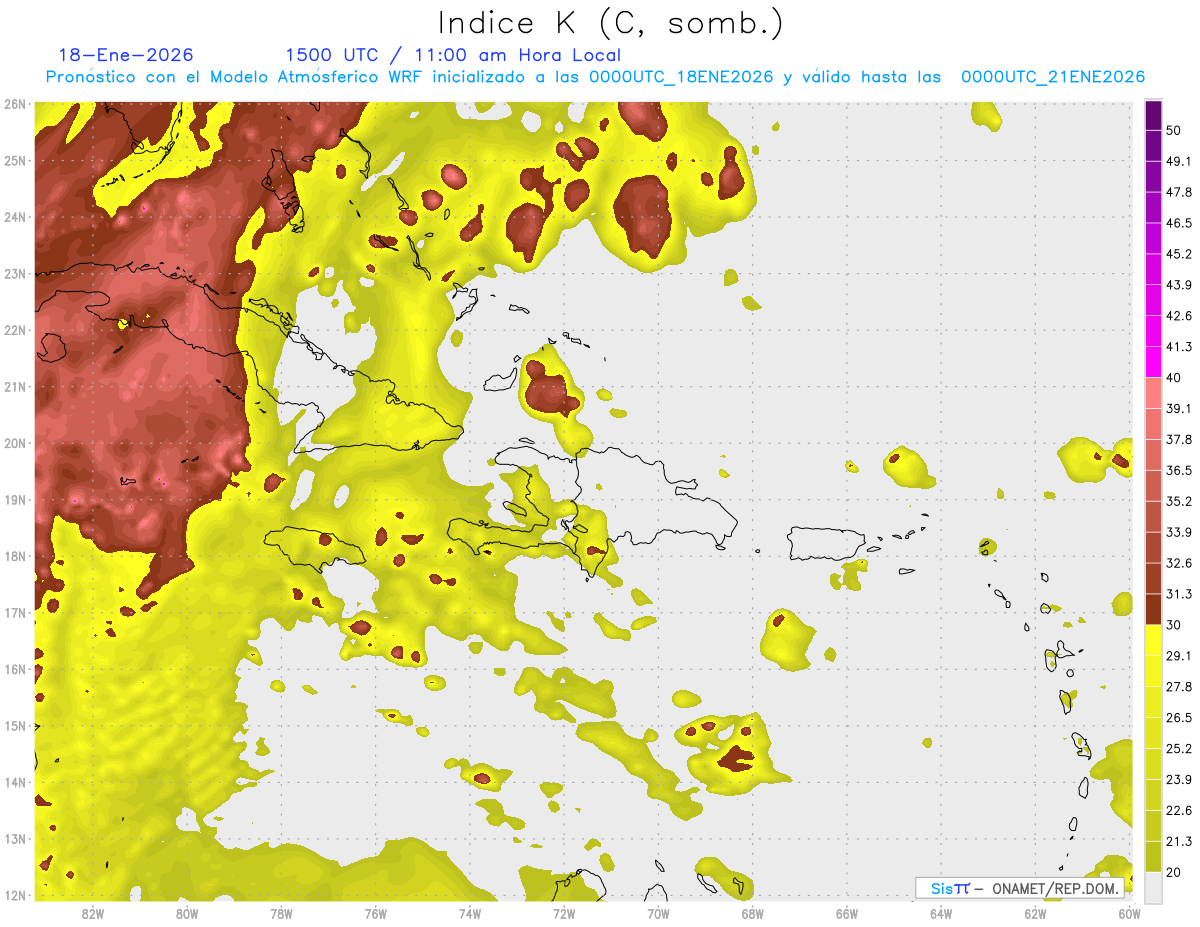Click the "36.5" color scale value
The width and height of the screenshot is (1200, 927).
(1179, 471)
